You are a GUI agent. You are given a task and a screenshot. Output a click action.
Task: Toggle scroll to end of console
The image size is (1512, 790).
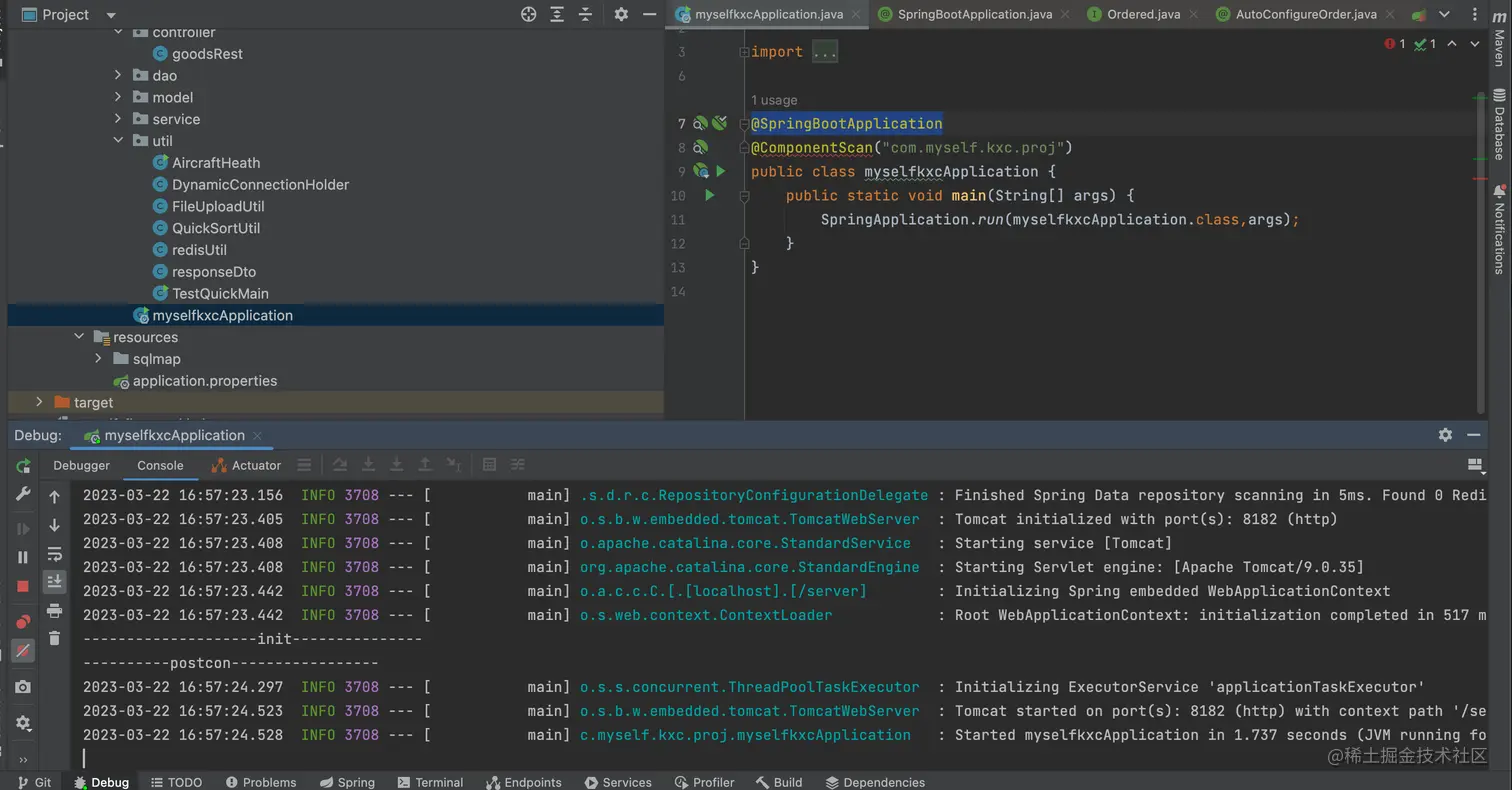pos(55,581)
